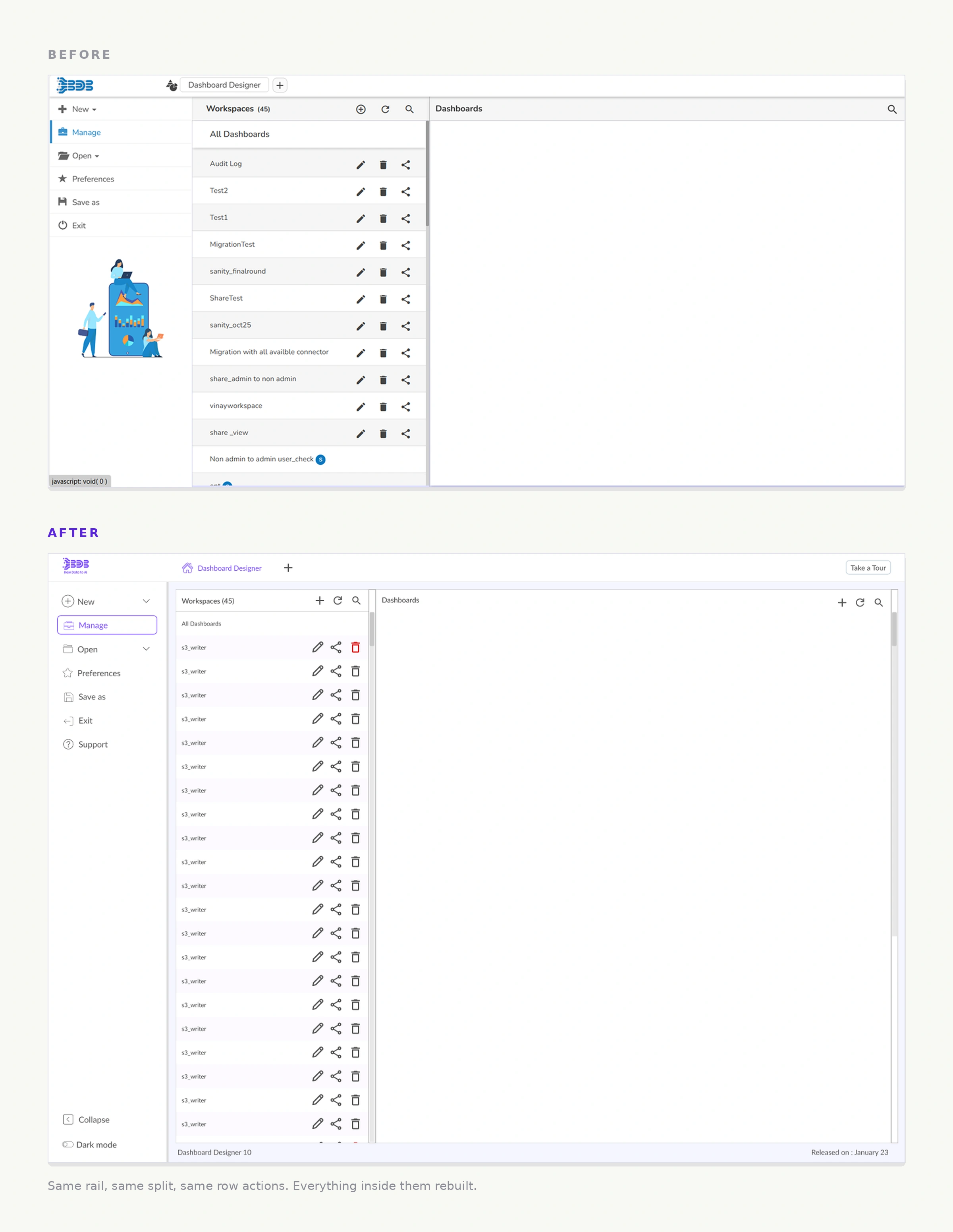953x1232 pixels.
Task: Delete the Audit Log workspace in Before screen
Action: coord(383,165)
